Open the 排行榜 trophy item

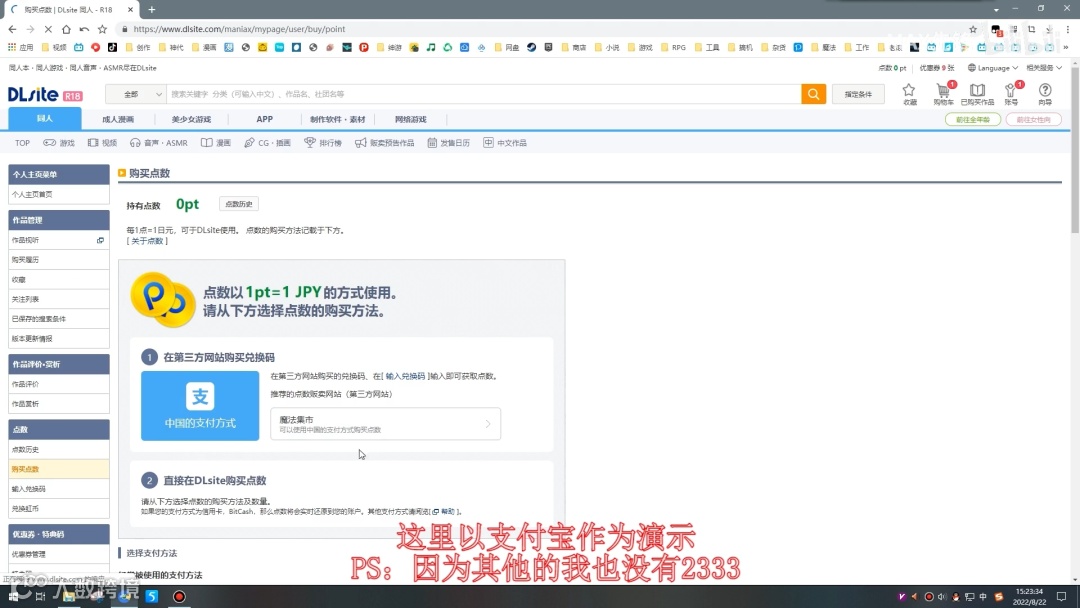(x=323, y=143)
